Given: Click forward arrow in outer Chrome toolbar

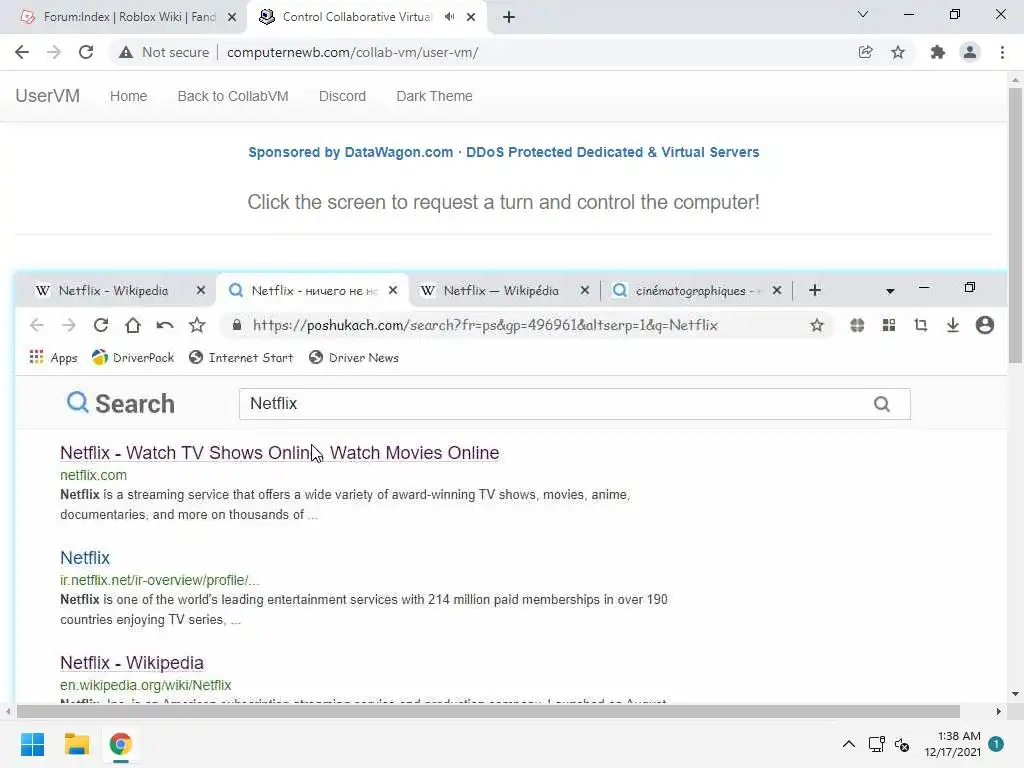Looking at the screenshot, I should coord(54,52).
